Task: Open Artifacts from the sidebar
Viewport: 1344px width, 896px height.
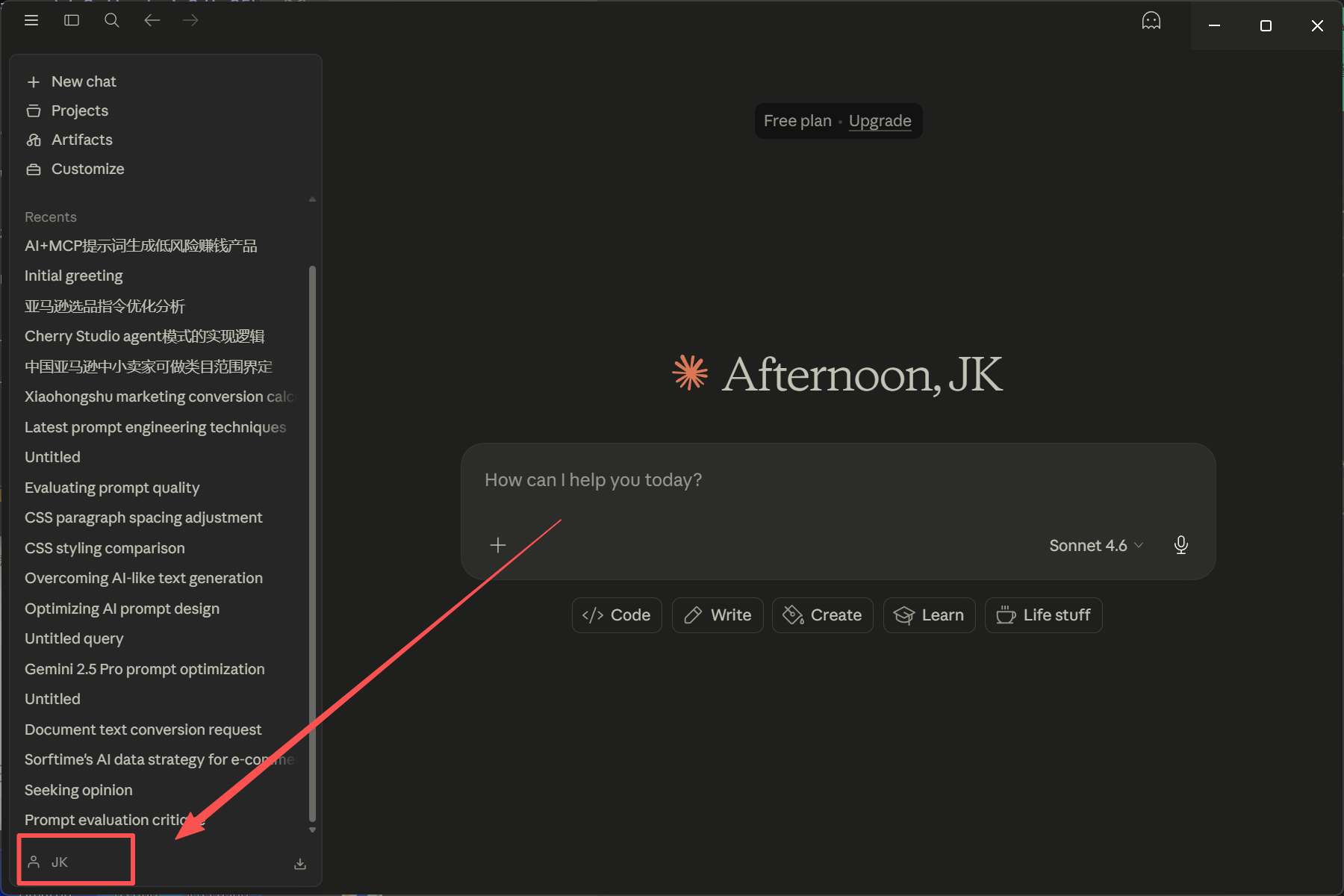Action: tap(81, 140)
